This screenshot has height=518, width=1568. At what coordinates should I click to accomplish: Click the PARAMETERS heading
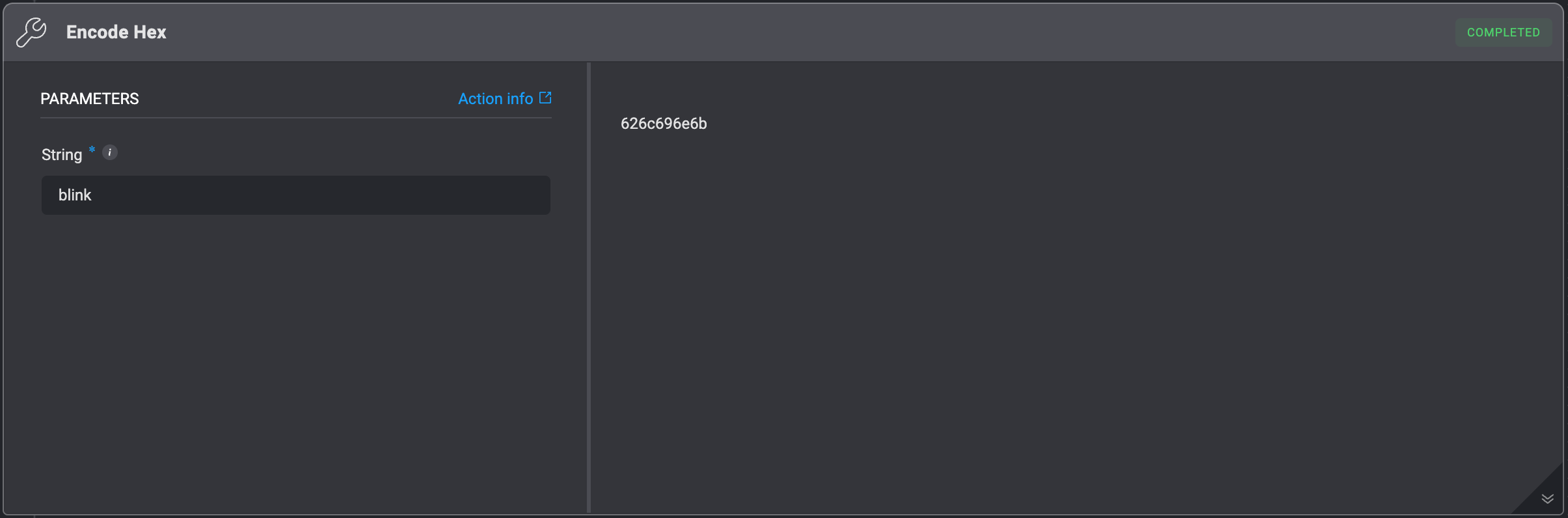pos(90,98)
